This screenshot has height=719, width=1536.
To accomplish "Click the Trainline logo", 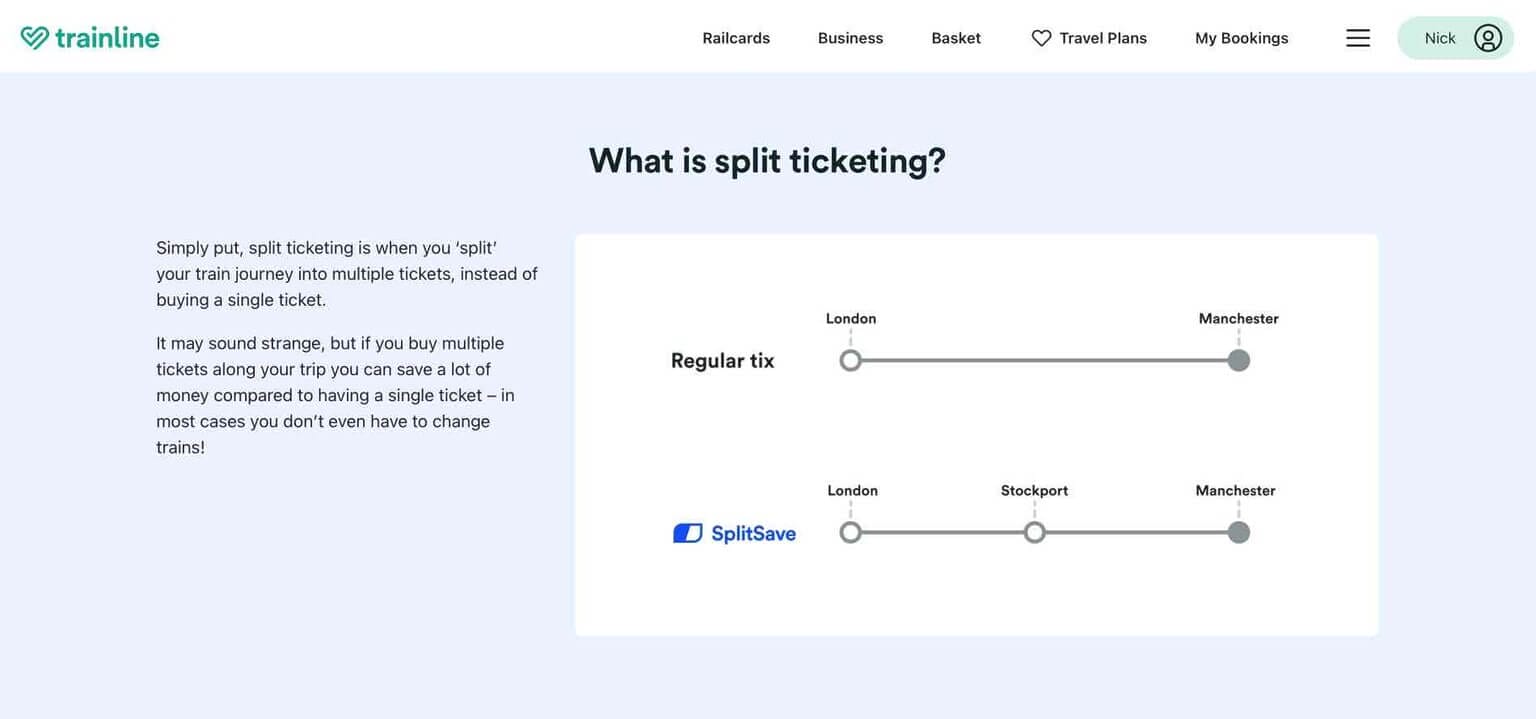I will (x=89, y=37).
